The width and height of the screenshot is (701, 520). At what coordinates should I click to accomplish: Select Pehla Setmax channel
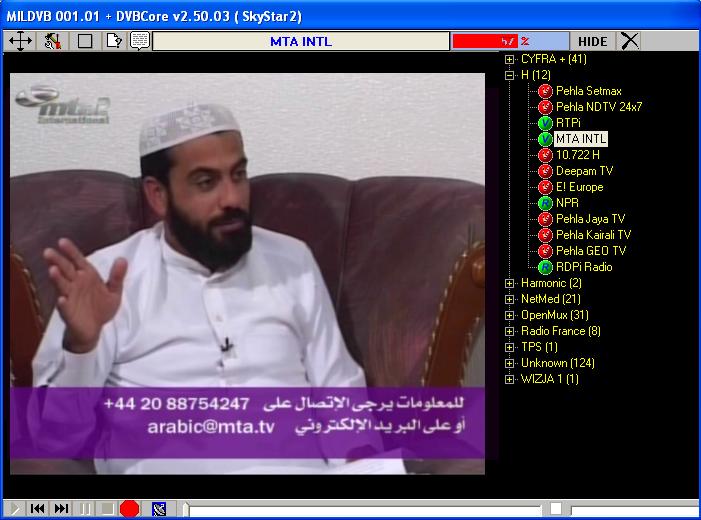point(589,91)
